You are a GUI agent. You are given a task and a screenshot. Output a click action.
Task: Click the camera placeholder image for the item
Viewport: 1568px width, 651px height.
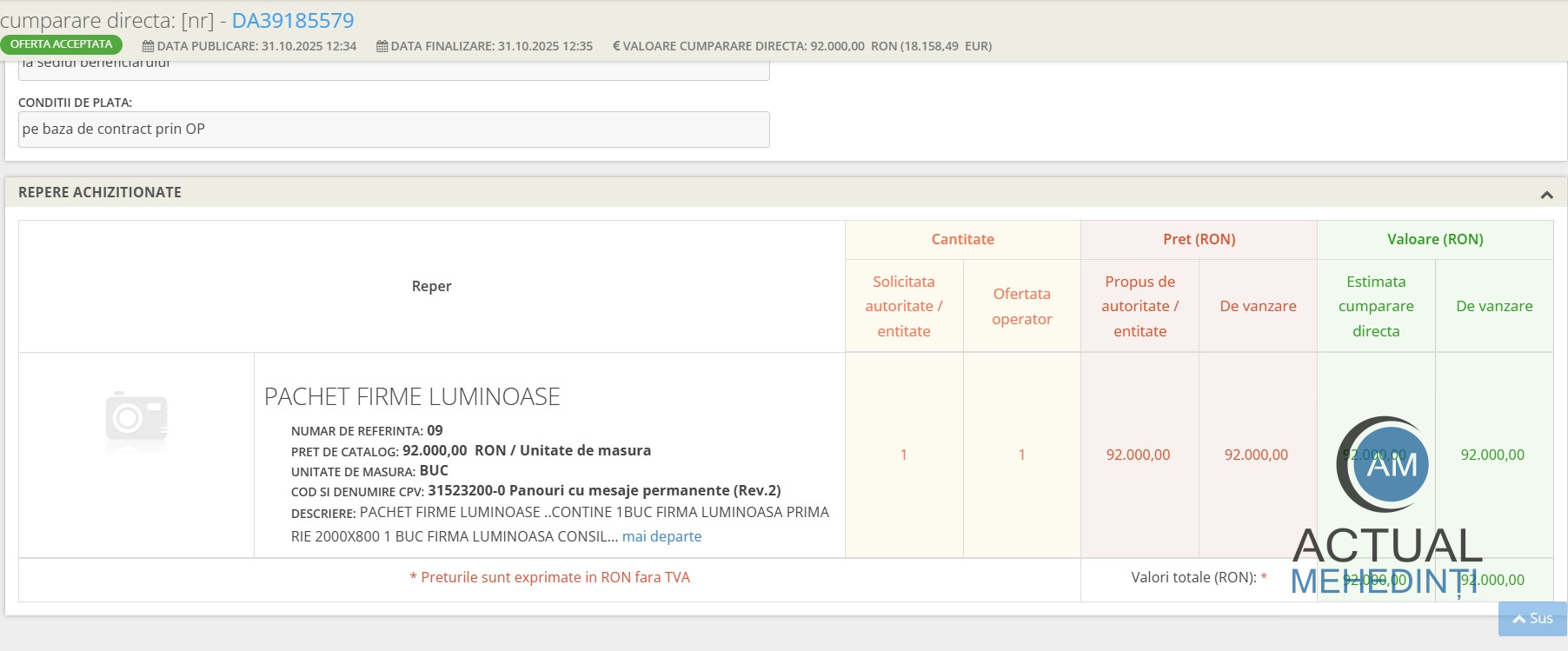pos(136,419)
